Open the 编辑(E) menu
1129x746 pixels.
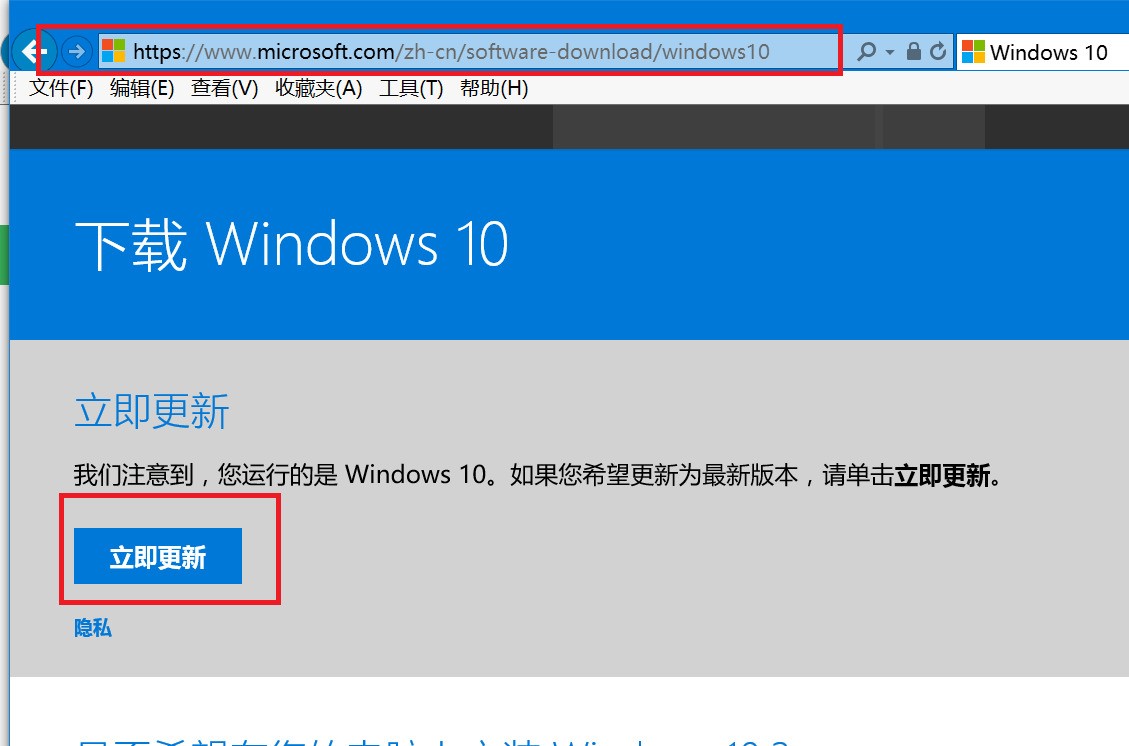[x=142, y=89]
